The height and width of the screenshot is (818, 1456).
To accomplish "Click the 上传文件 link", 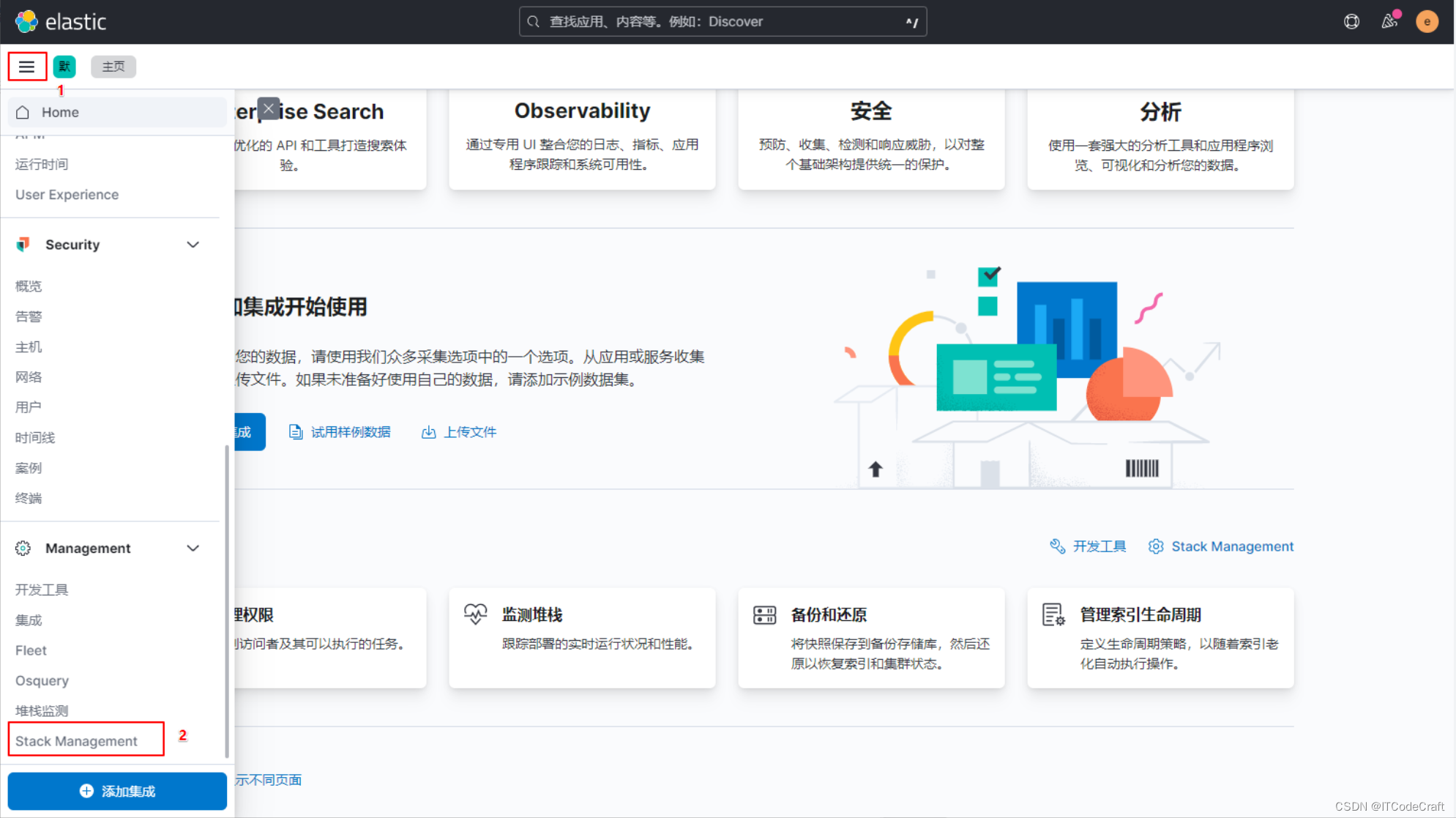I will (470, 432).
